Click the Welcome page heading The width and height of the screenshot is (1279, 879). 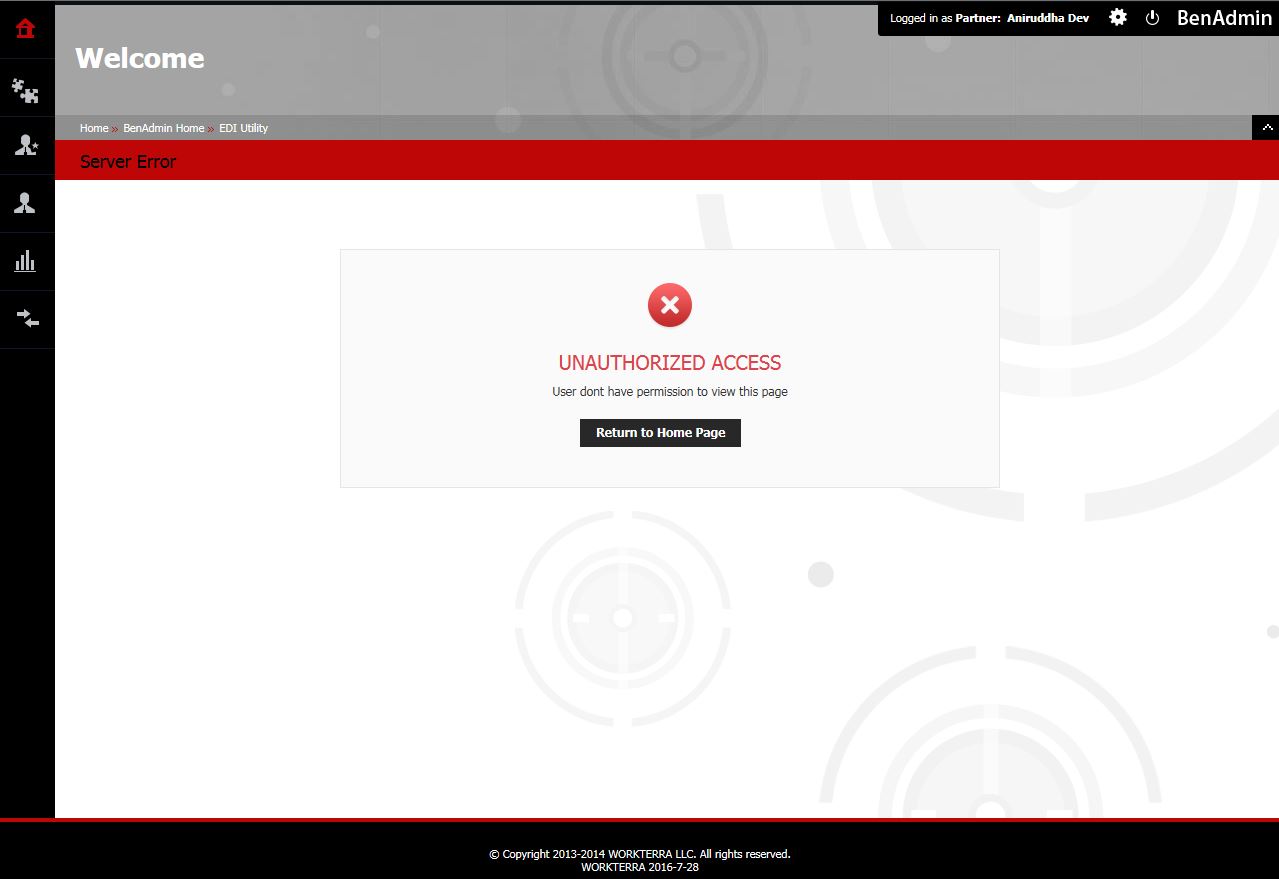[x=140, y=58]
